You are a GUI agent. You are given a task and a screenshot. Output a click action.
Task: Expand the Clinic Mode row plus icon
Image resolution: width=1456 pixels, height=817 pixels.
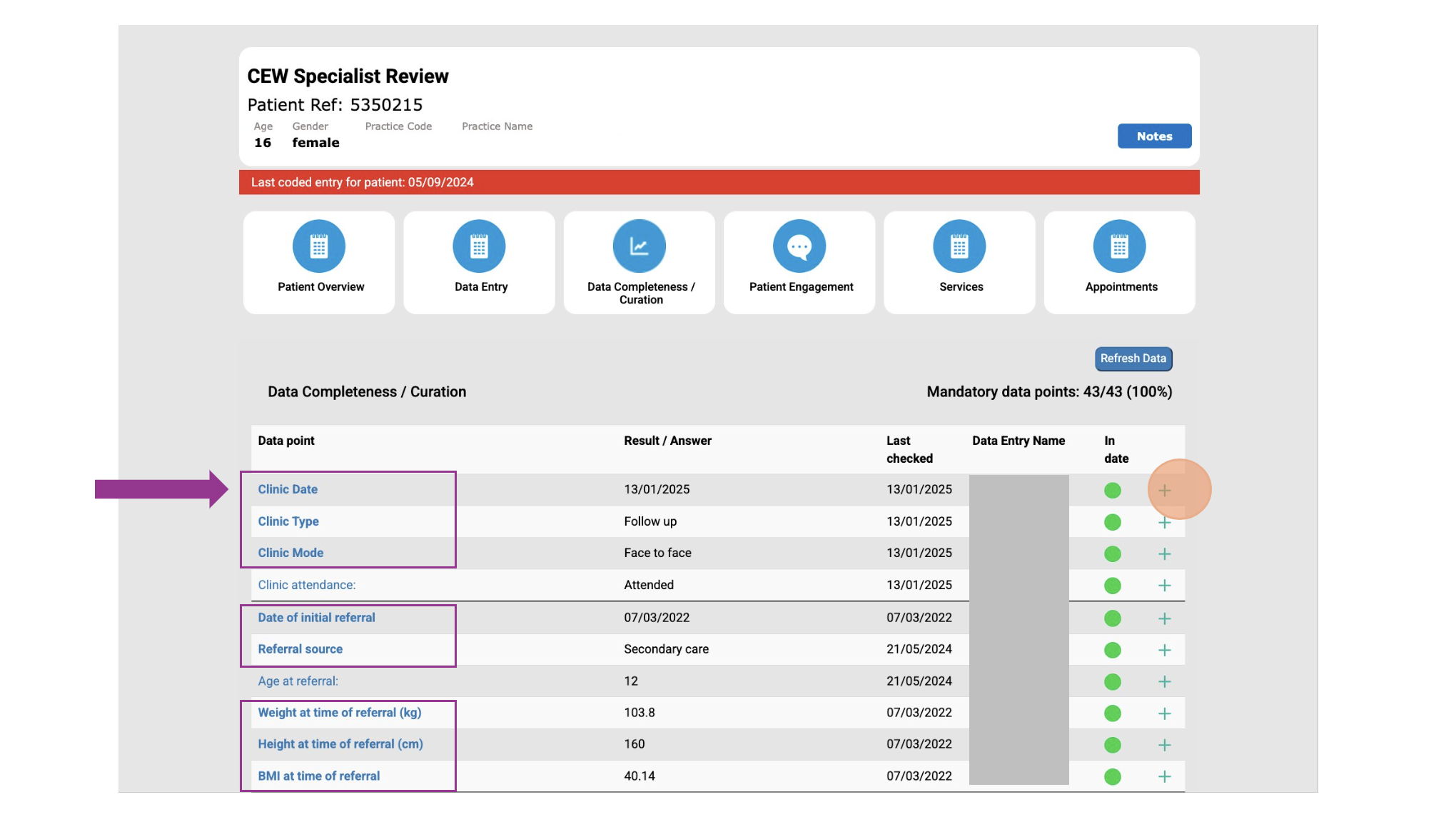[1164, 554]
